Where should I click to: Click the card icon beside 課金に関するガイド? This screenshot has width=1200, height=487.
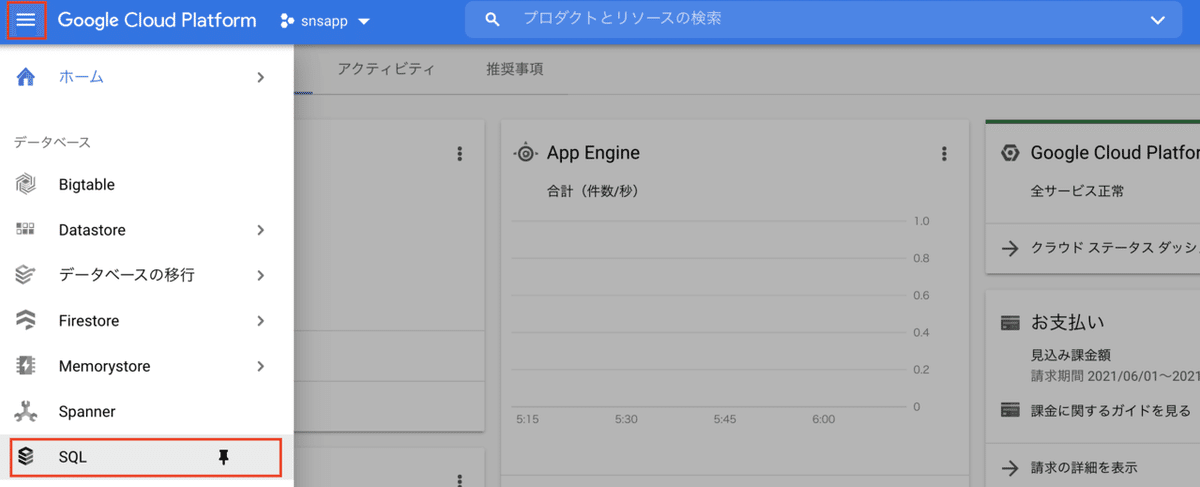pyautogui.click(x=1010, y=410)
